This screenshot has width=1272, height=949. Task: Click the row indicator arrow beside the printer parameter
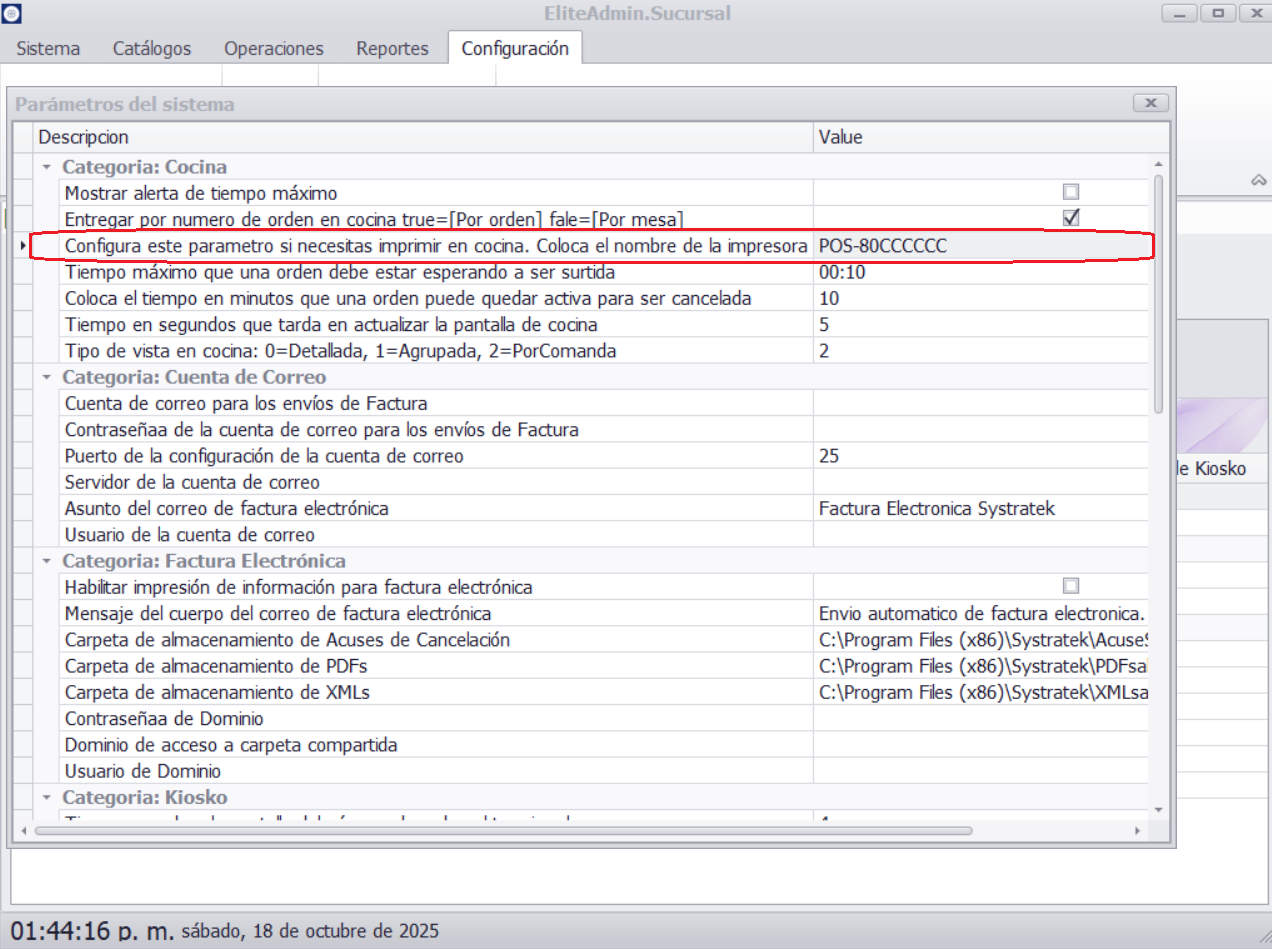pos(23,246)
